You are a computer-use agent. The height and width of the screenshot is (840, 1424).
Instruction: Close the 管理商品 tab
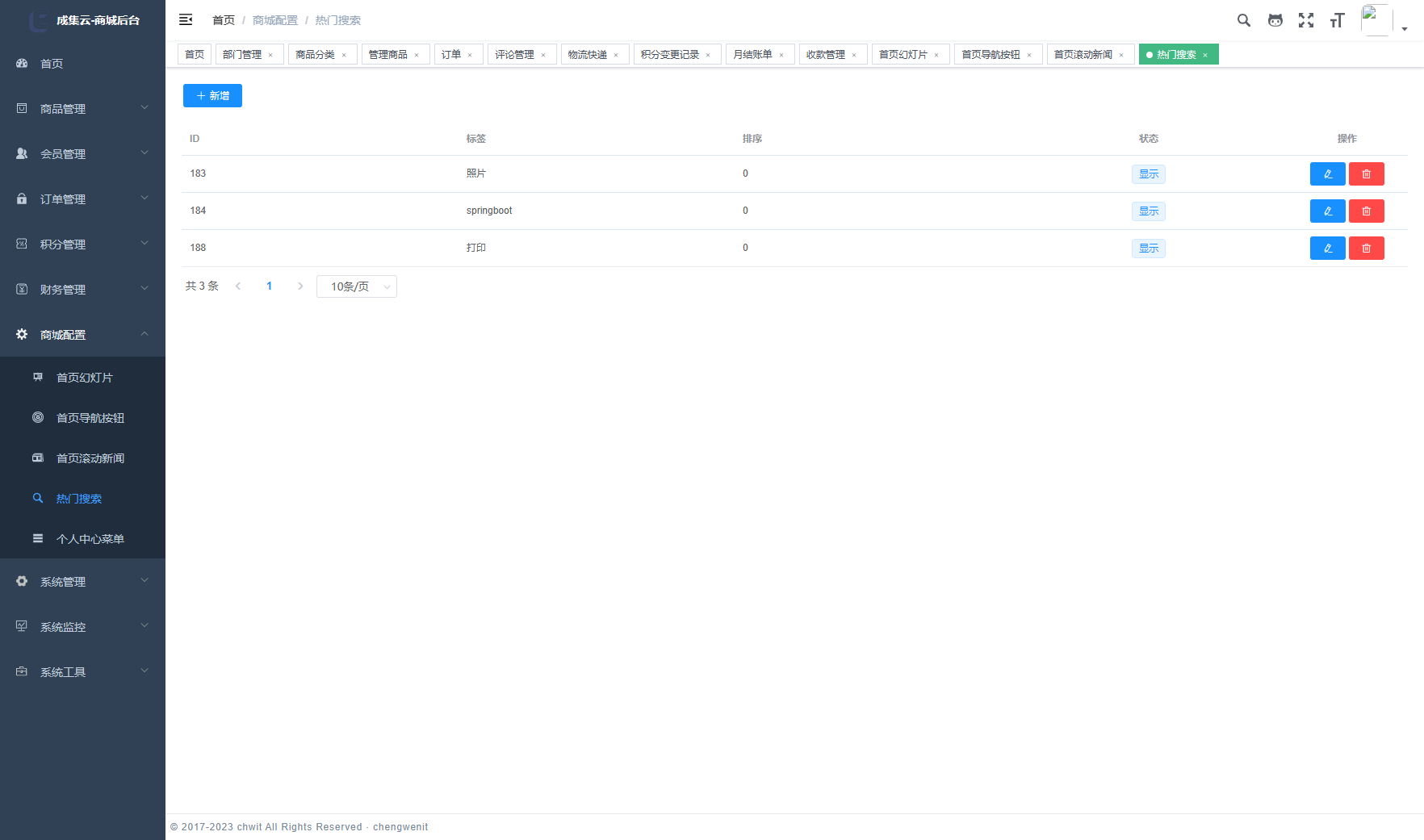[x=417, y=55]
